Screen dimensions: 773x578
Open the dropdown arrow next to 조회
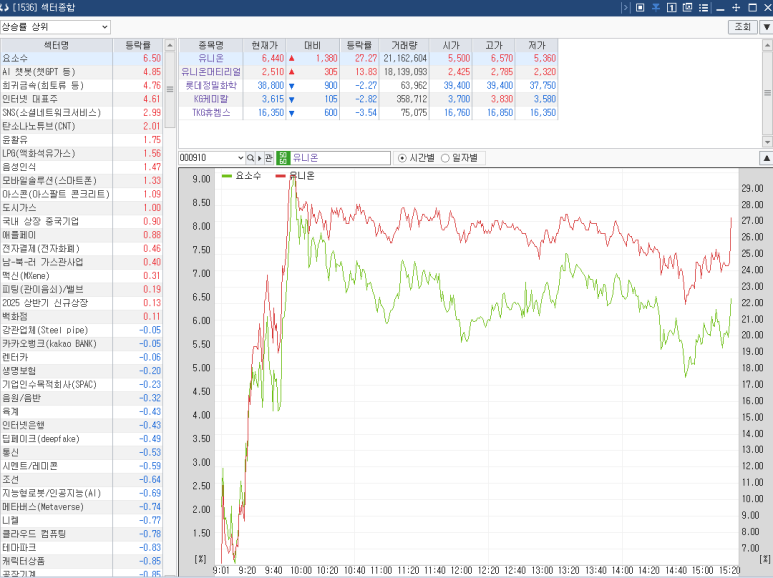pyautogui.click(x=767, y=27)
